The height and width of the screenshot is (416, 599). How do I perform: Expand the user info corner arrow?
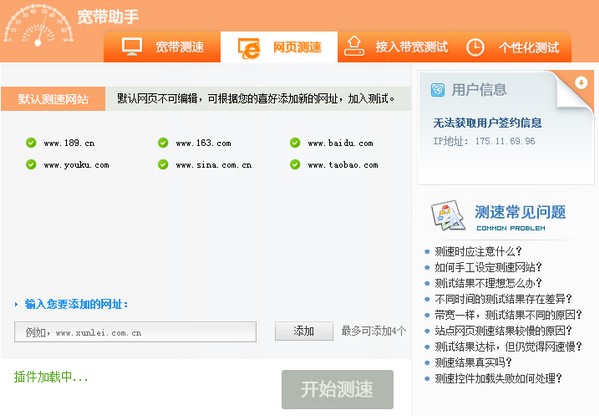tap(581, 82)
